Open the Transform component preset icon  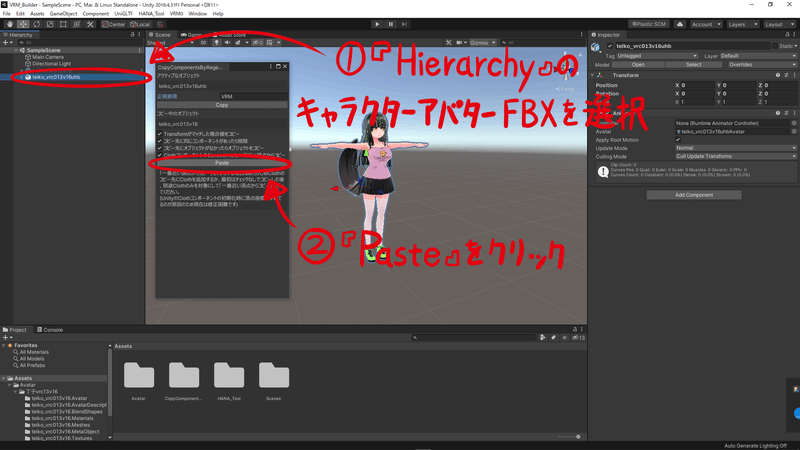click(786, 75)
